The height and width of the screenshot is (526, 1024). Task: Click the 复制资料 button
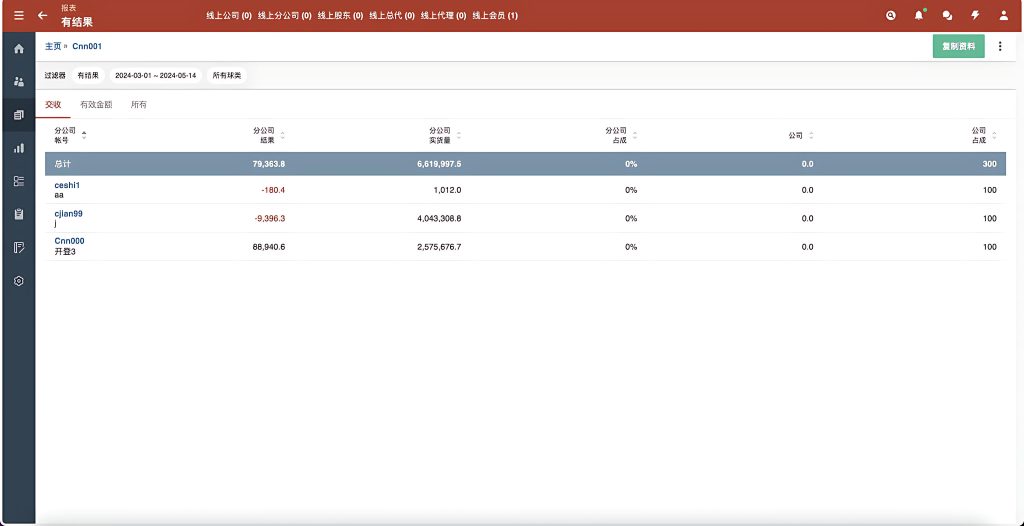(x=958, y=46)
